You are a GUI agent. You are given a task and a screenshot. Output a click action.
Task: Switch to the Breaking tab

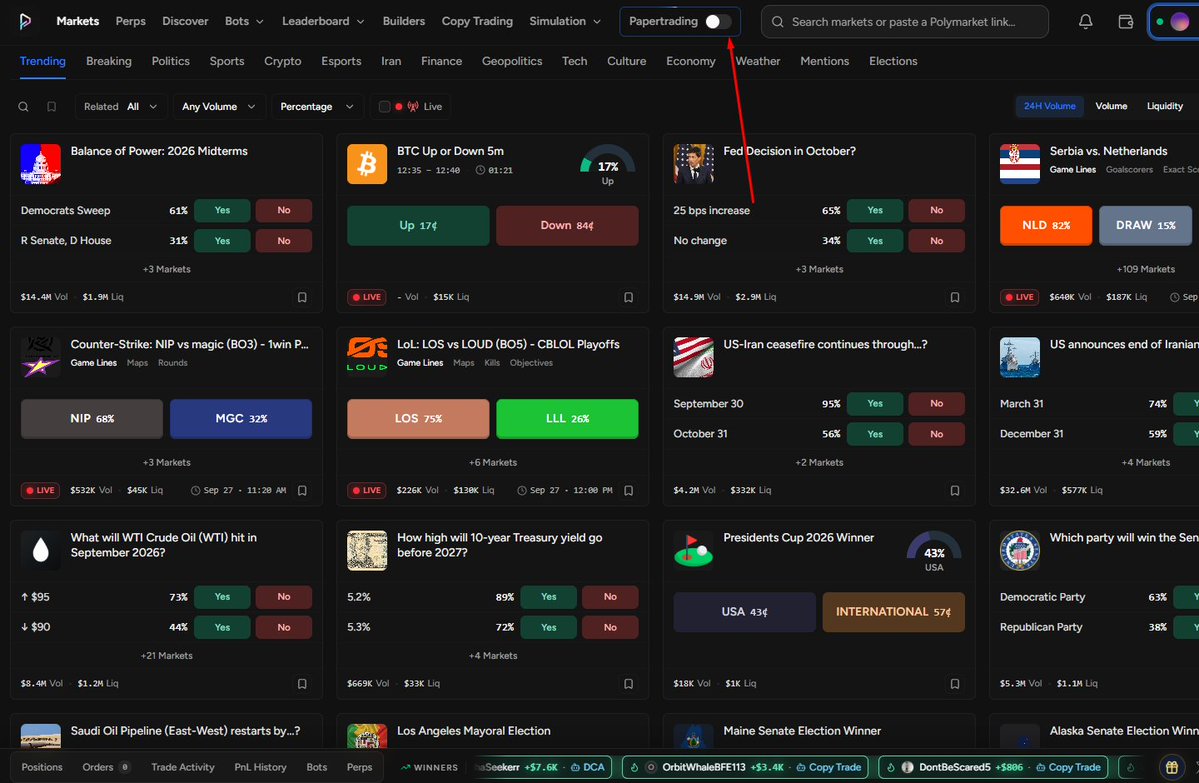click(x=109, y=61)
